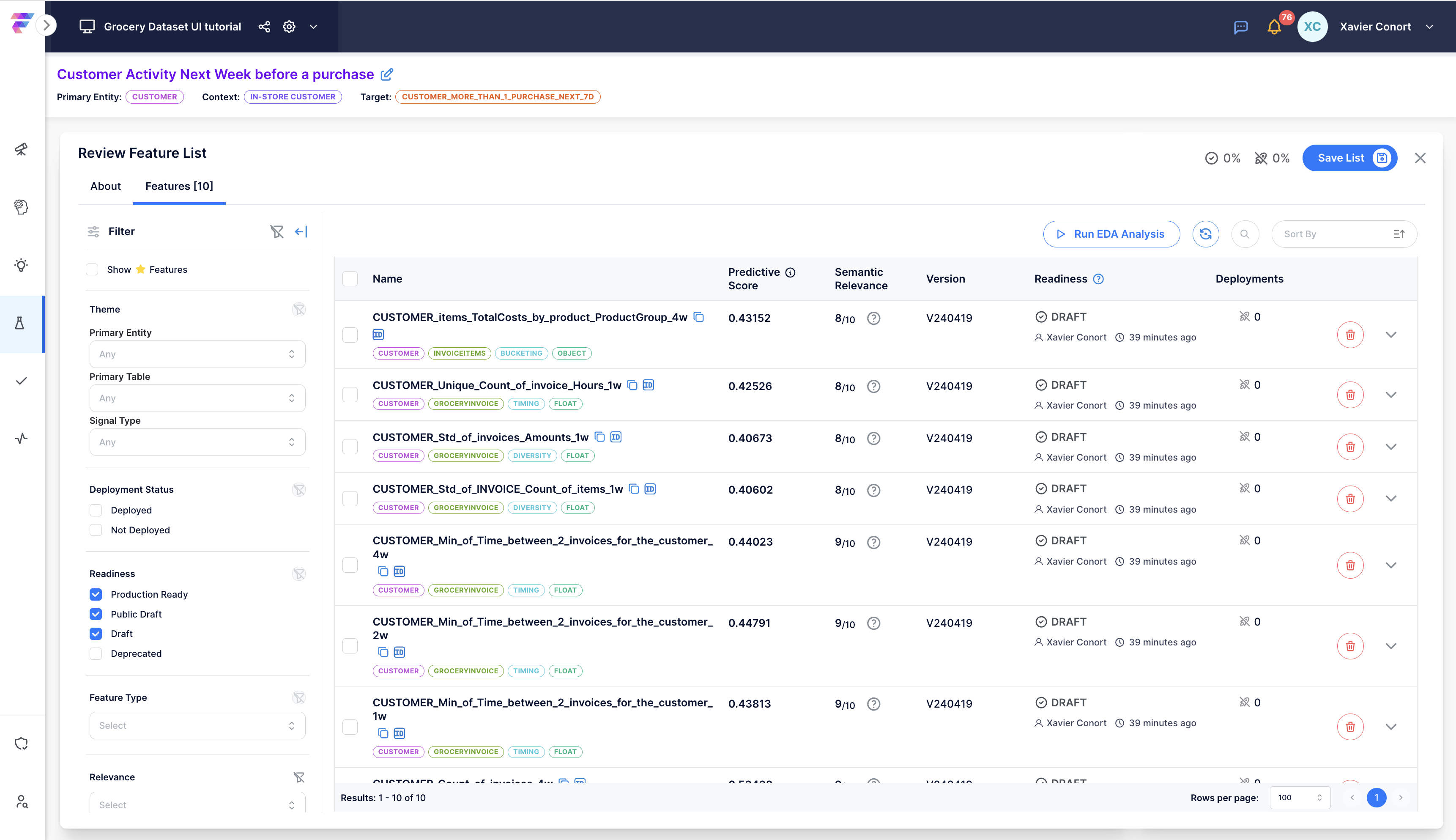Go to page 1 in pagination
The width and height of the screenshot is (1456, 840).
pos(1377,798)
